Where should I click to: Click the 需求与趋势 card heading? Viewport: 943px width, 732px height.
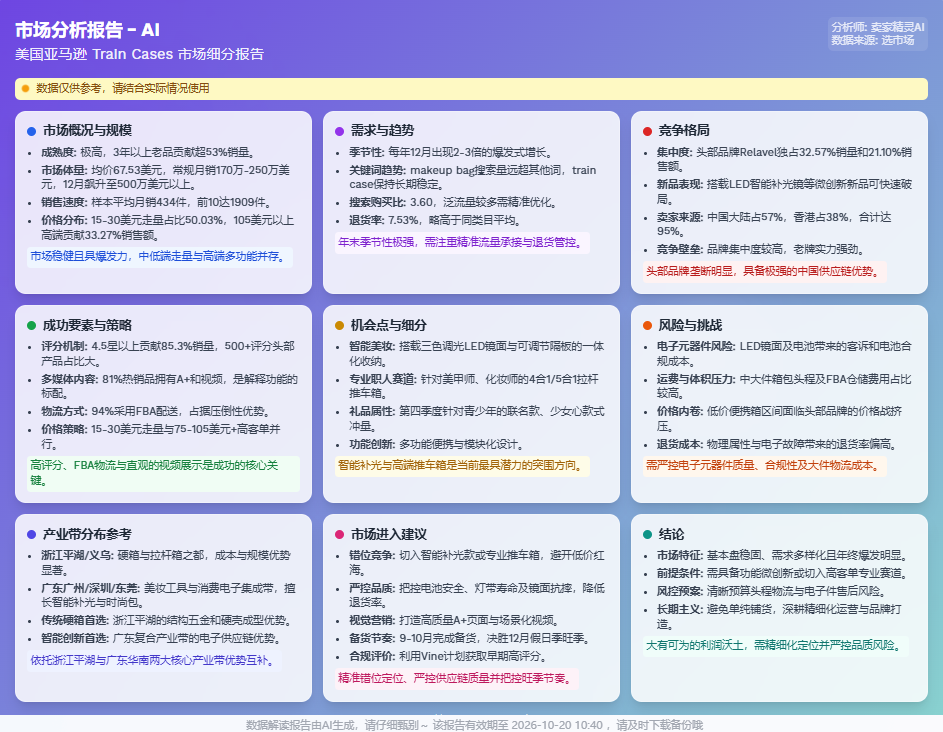tap(382, 131)
